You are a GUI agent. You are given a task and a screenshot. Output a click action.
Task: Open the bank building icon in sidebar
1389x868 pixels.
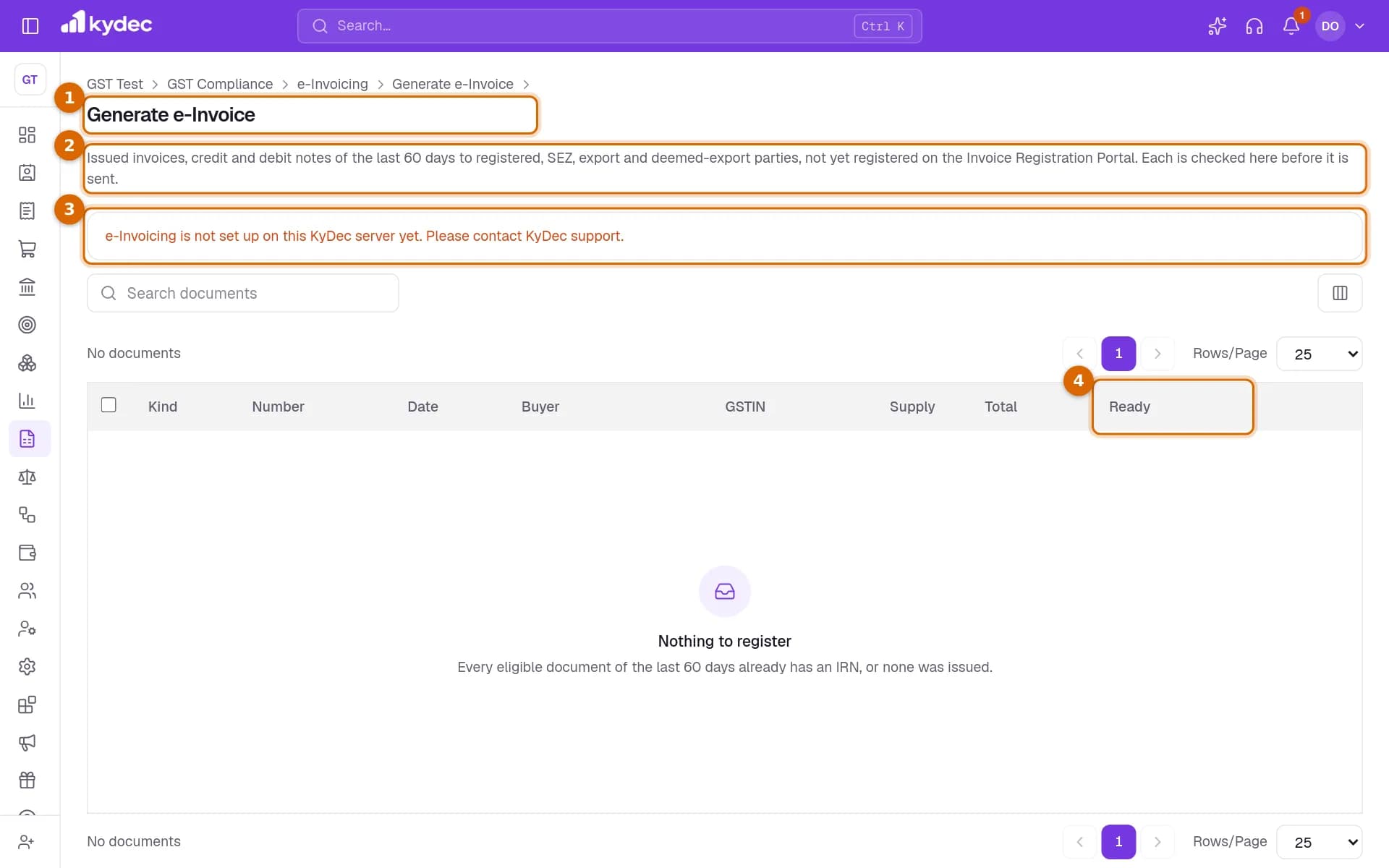click(x=27, y=286)
